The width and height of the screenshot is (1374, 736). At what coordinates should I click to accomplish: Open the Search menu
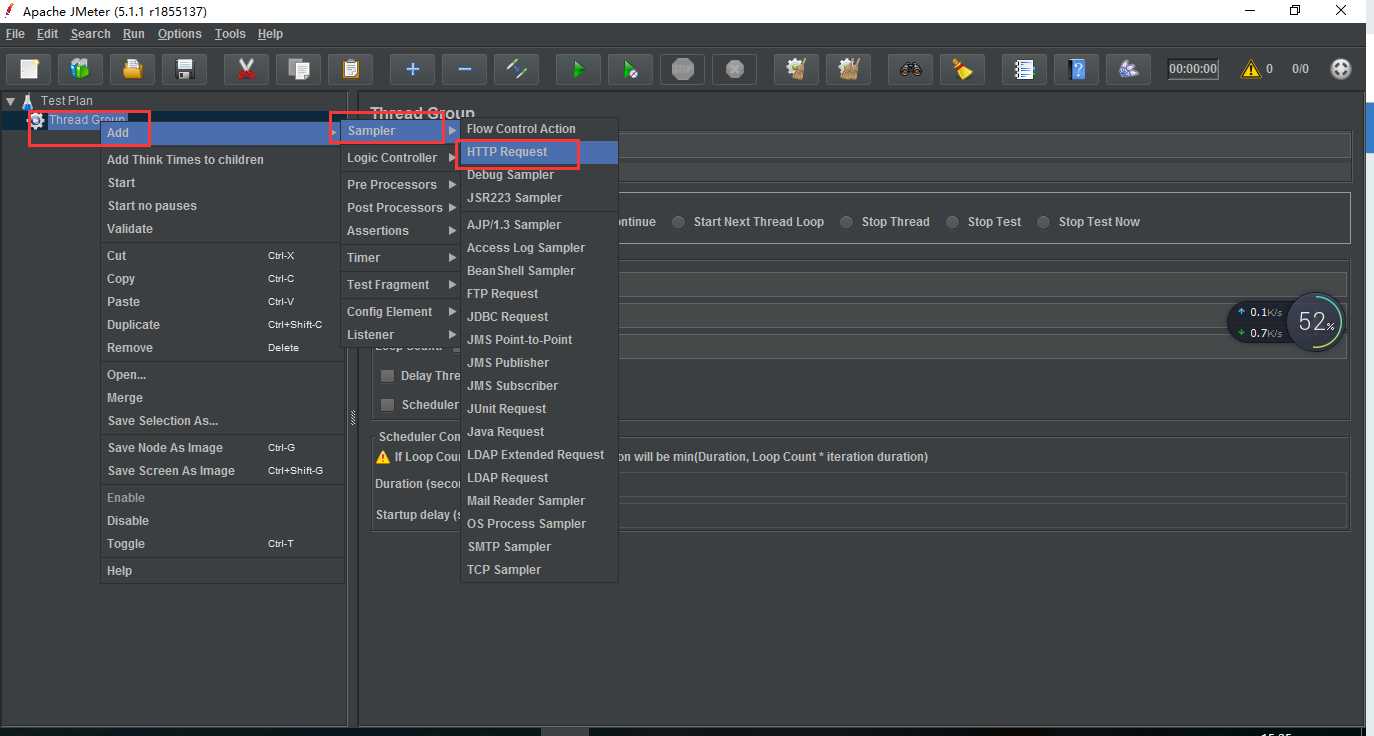[90, 34]
